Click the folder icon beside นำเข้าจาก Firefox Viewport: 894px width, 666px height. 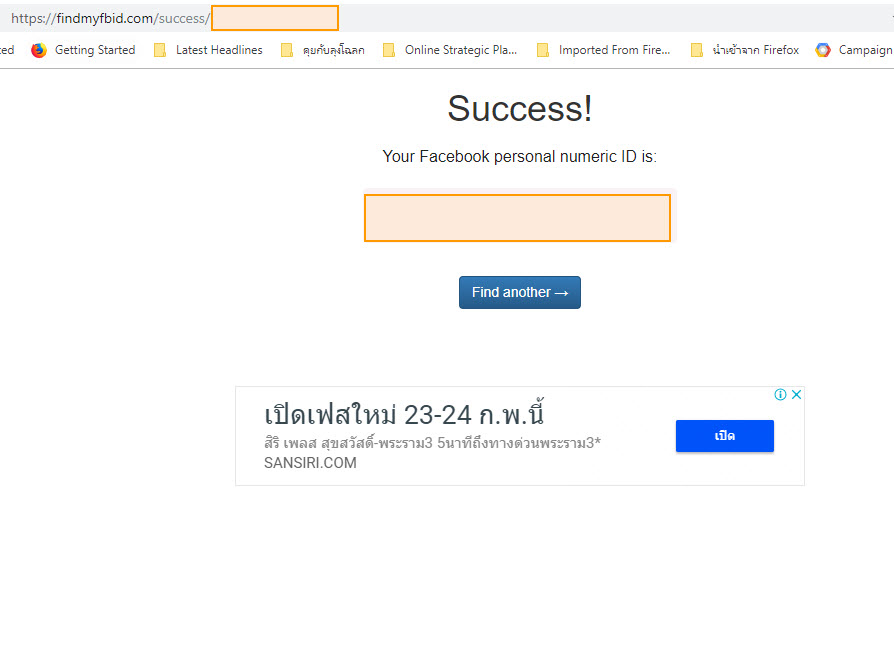697,50
